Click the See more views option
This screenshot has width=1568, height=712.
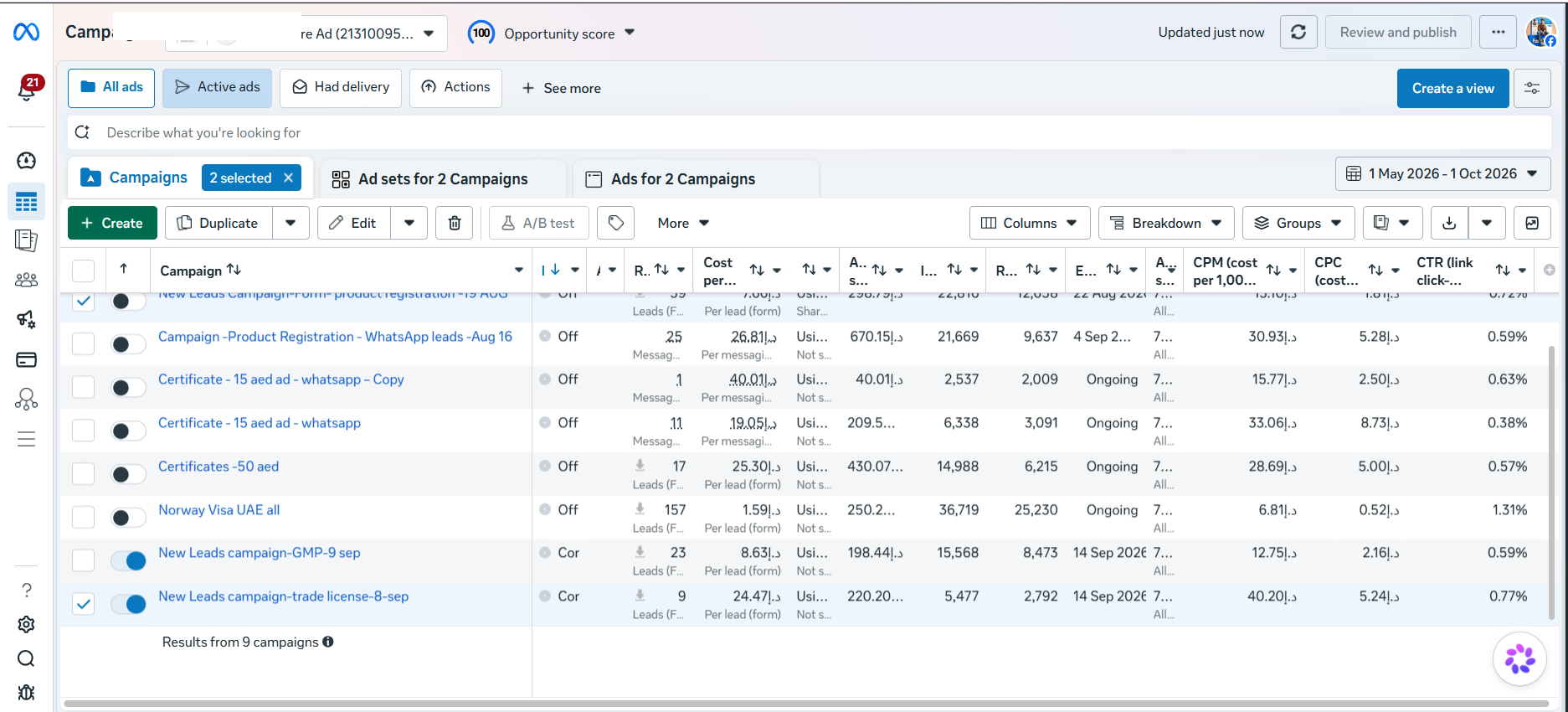[561, 88]
